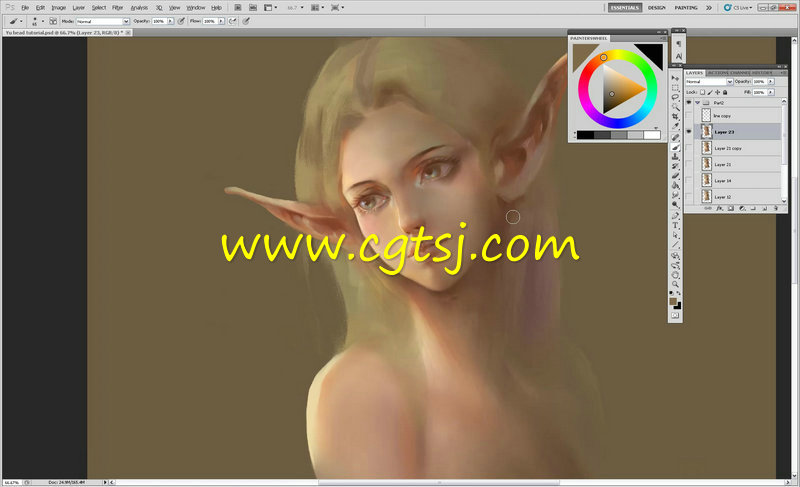Select the Paint Bucket tool
This screenshot has height=487, width=800.
(x=675, y=185)
